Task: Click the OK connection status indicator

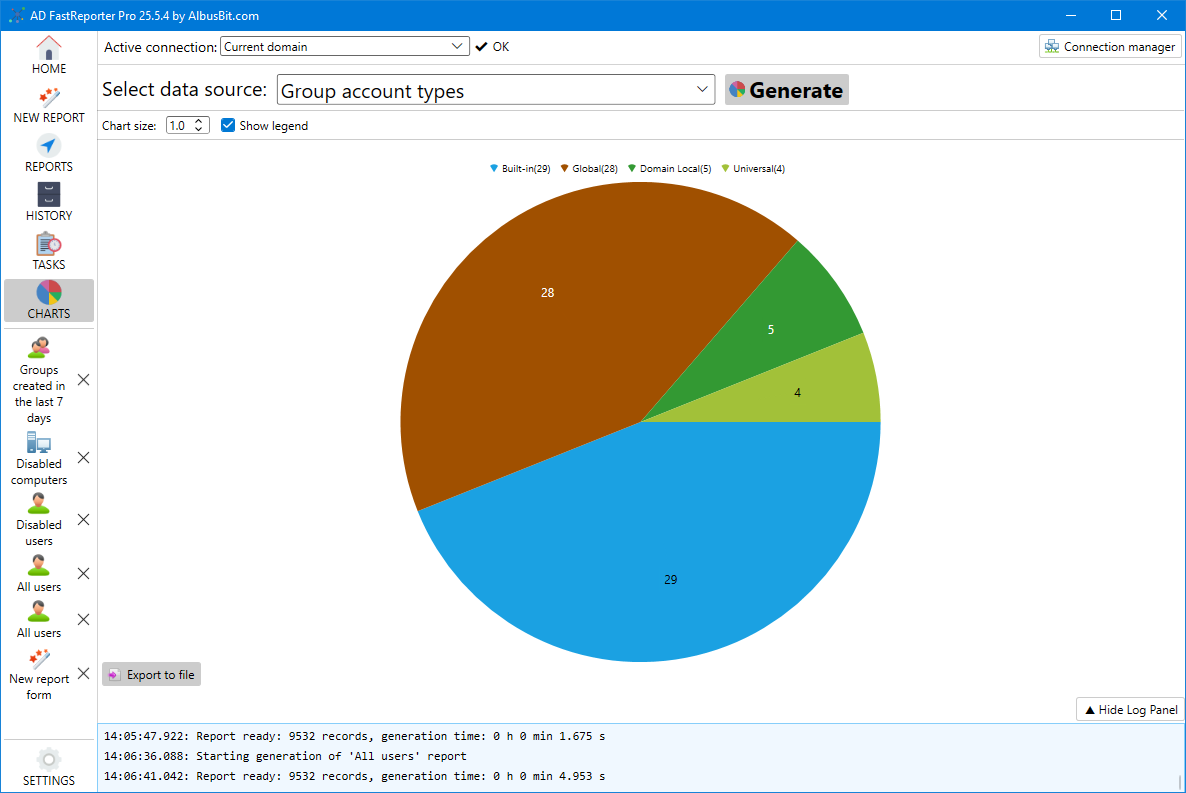Action: pos(492,46)
